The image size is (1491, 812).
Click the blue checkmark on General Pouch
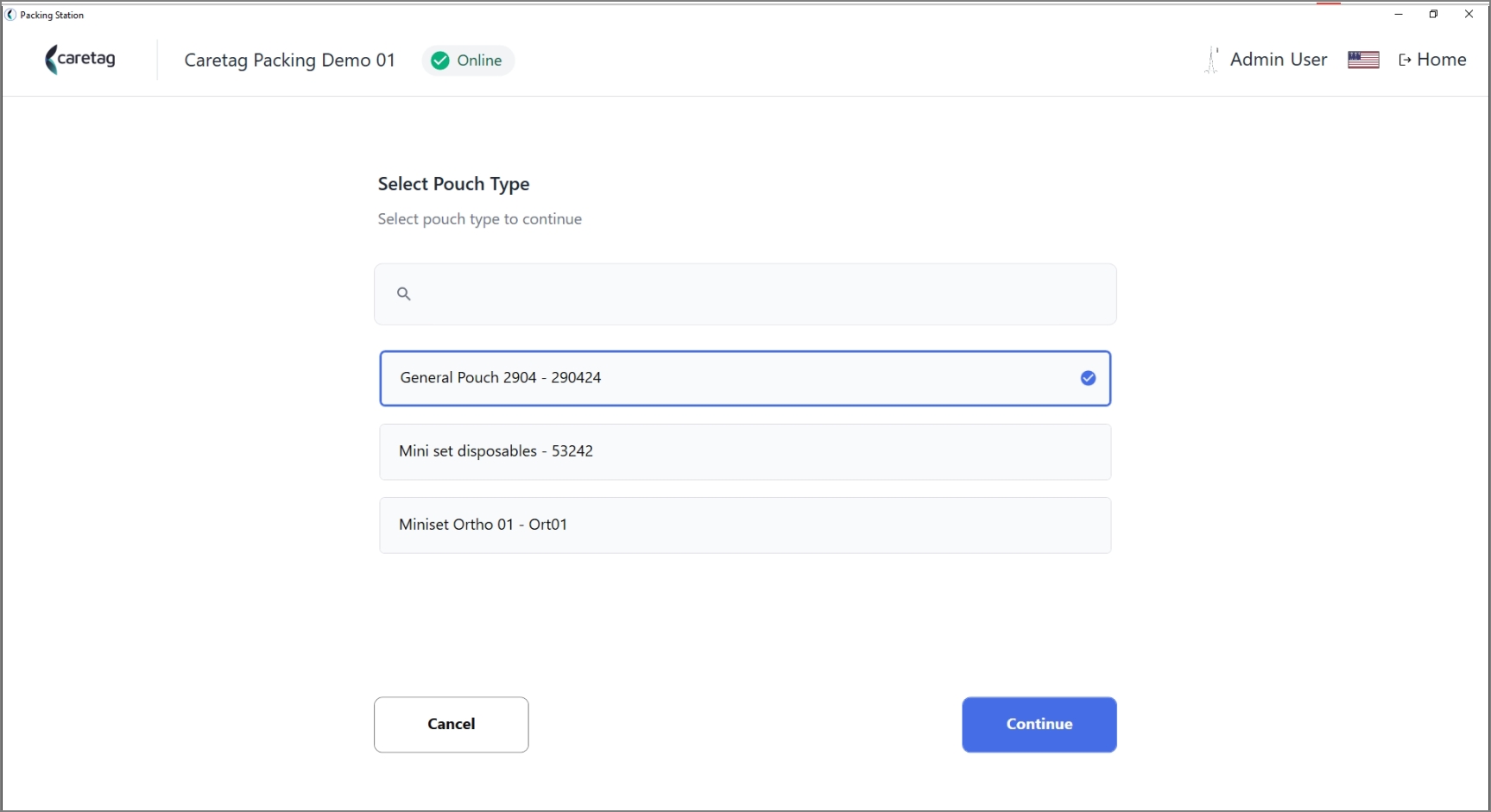1088,378
